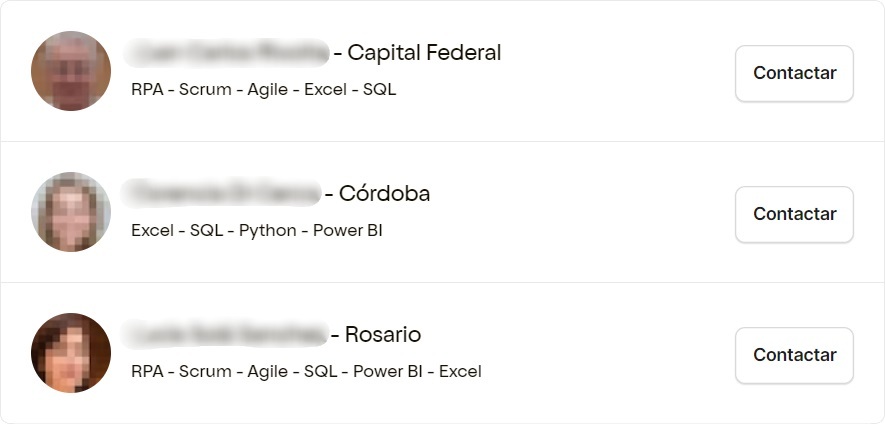Contact the Rosario candidate via Contactar
Image resolution: width=885 pixels, height=424 pixels.
[x=794, y=355]
